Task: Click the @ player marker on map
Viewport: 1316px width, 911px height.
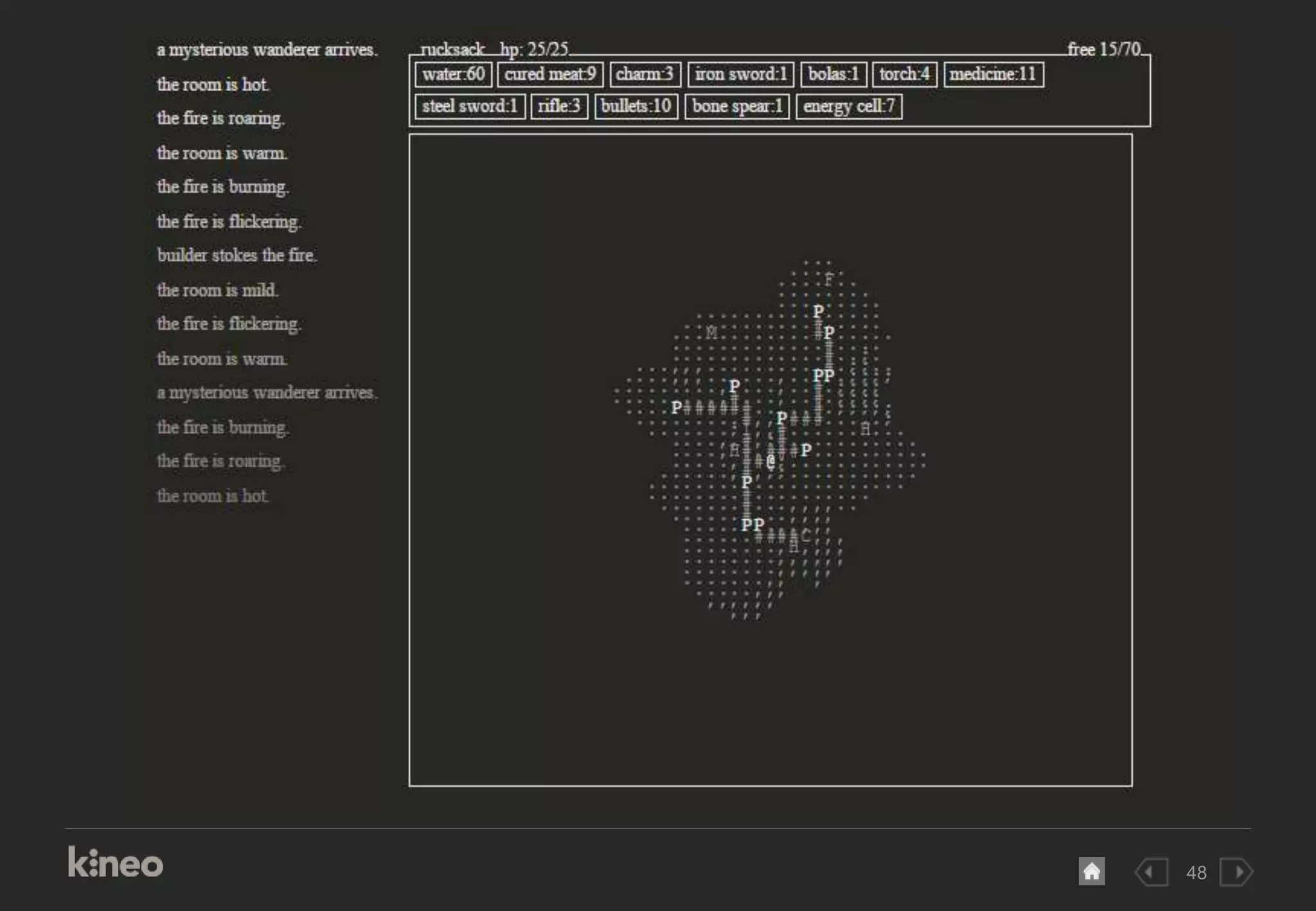Action: click(770, 461)
